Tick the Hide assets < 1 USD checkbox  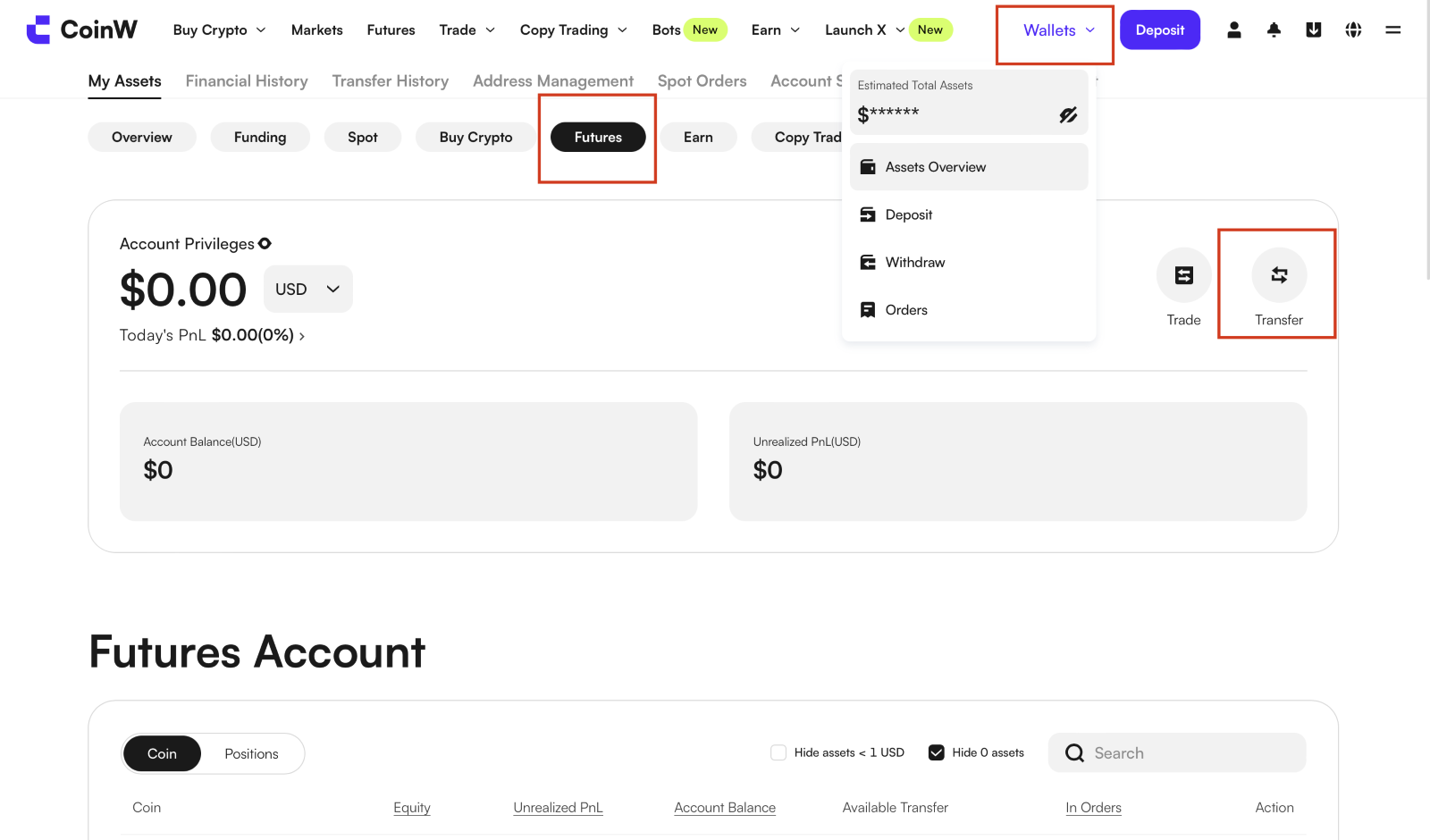pyautogui.click(x=778, y=752)
